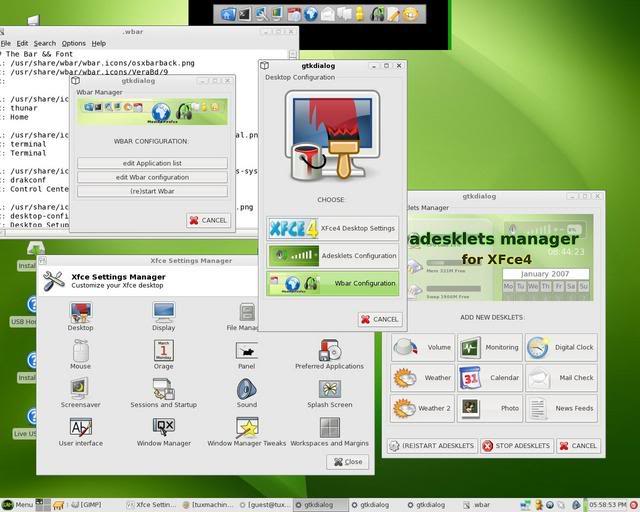
Task: Open Preferred Applications settings
Action: [329, 351]
